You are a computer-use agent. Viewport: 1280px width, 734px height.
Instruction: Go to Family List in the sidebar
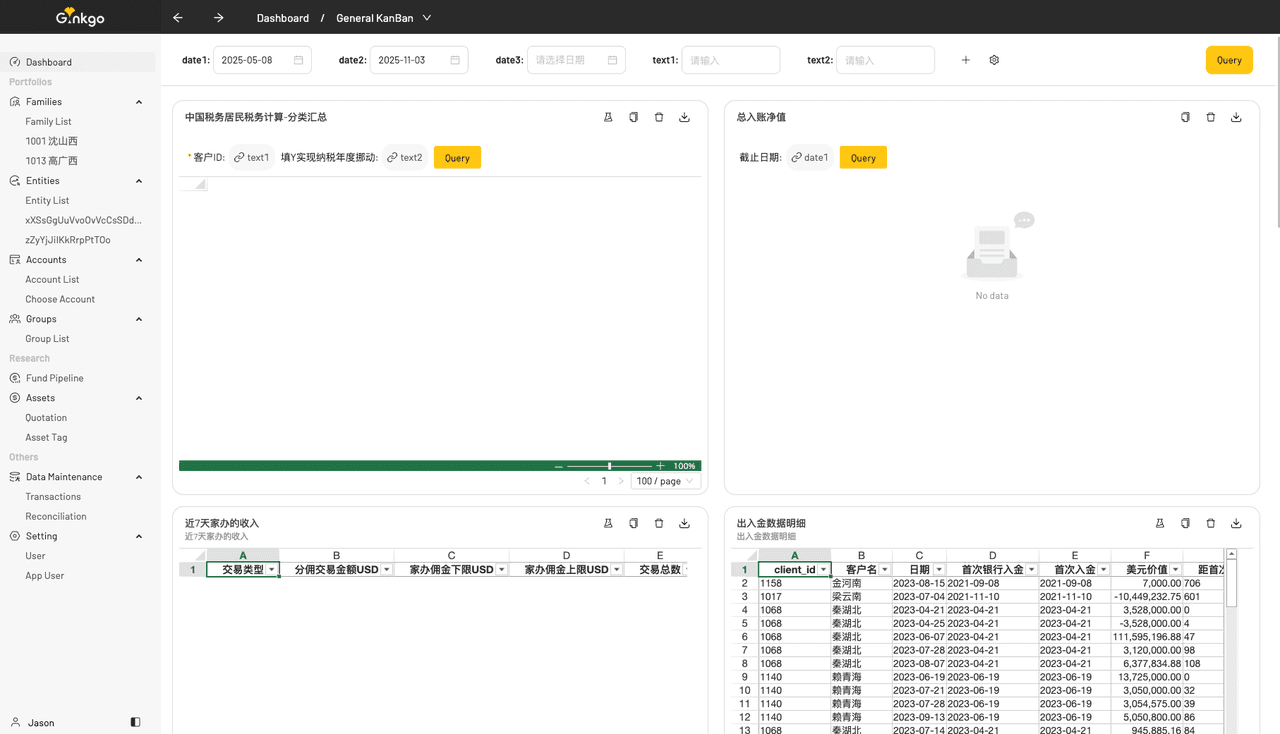tap(48, 121)
